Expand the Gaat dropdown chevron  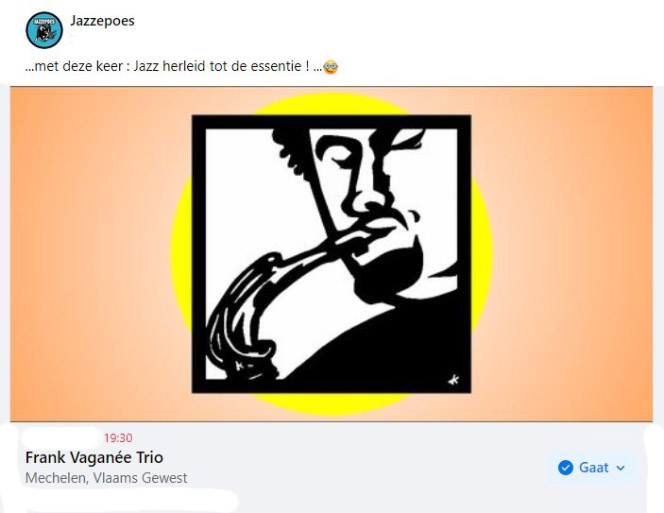click(621, 468)
